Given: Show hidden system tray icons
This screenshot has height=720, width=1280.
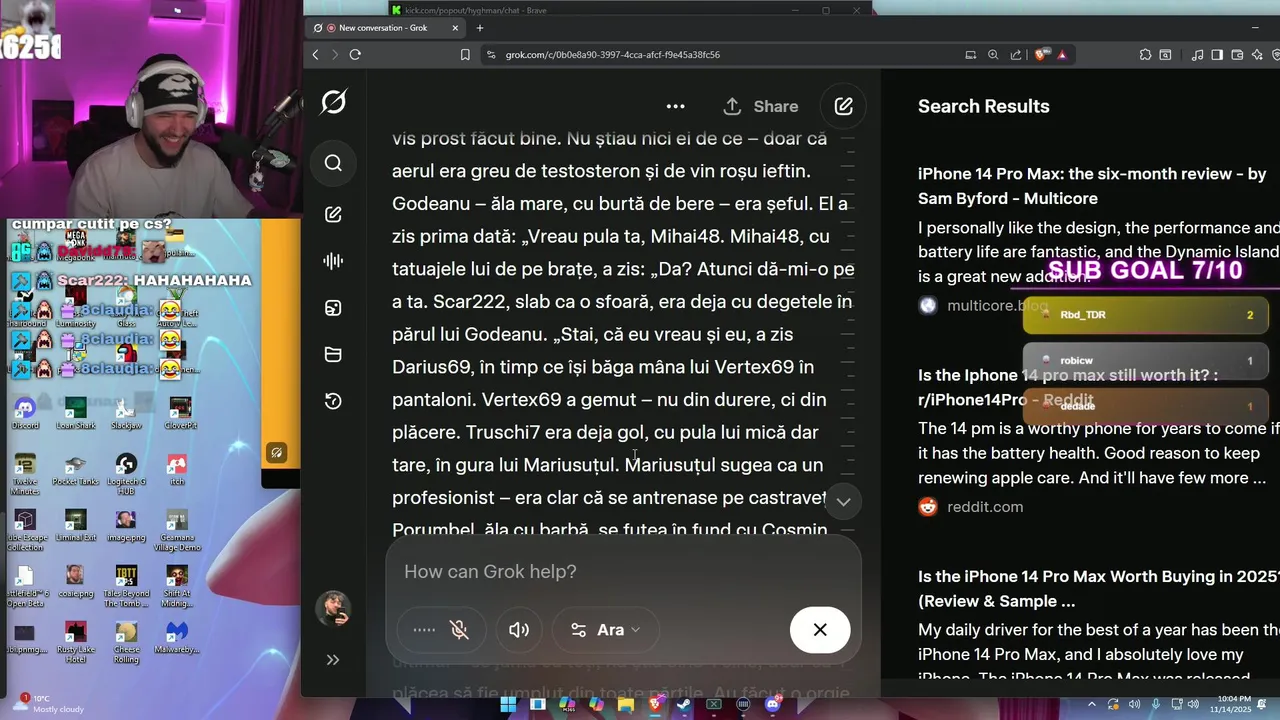Looking at the screenshot, I should coord(1092,705).
